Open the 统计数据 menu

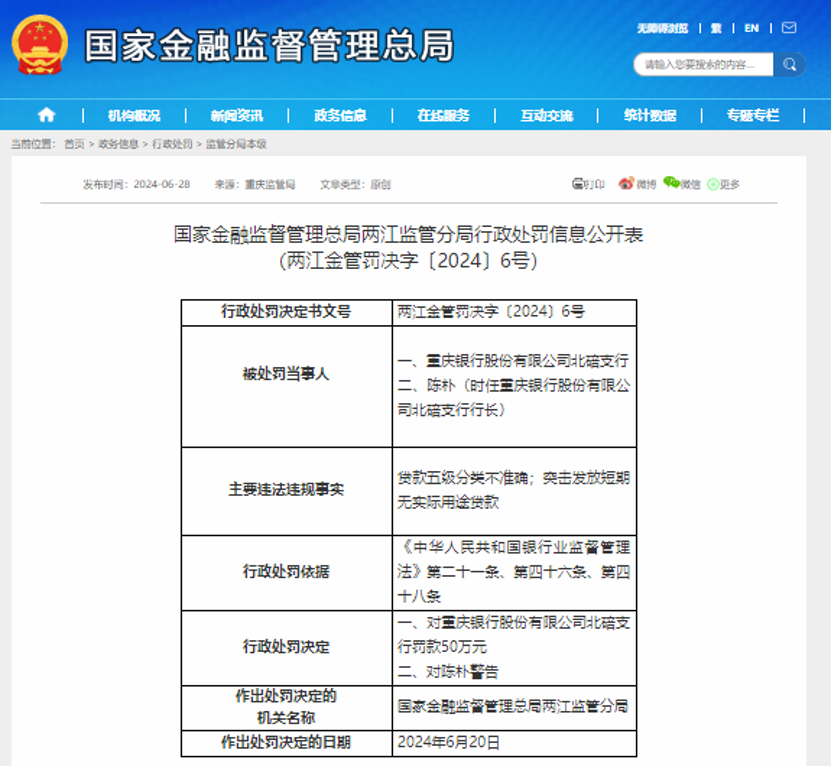650,116
